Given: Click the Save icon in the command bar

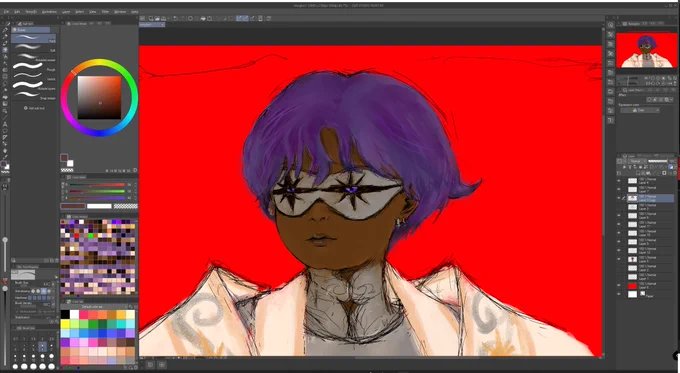Looking at the screenshot, I should [163, 19].
